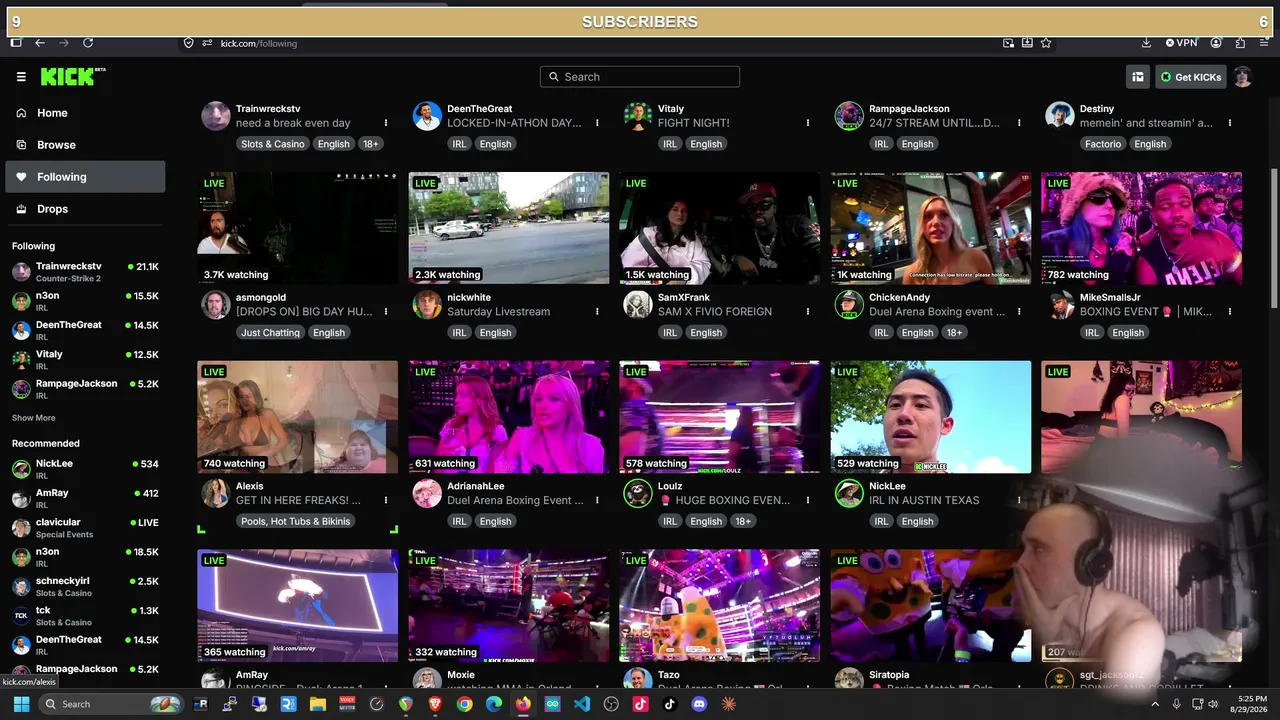The width and height of the screenshot is (1280, 720).
Task: Open NickLee in the Recommended sidebar
Action: [86, 469]
